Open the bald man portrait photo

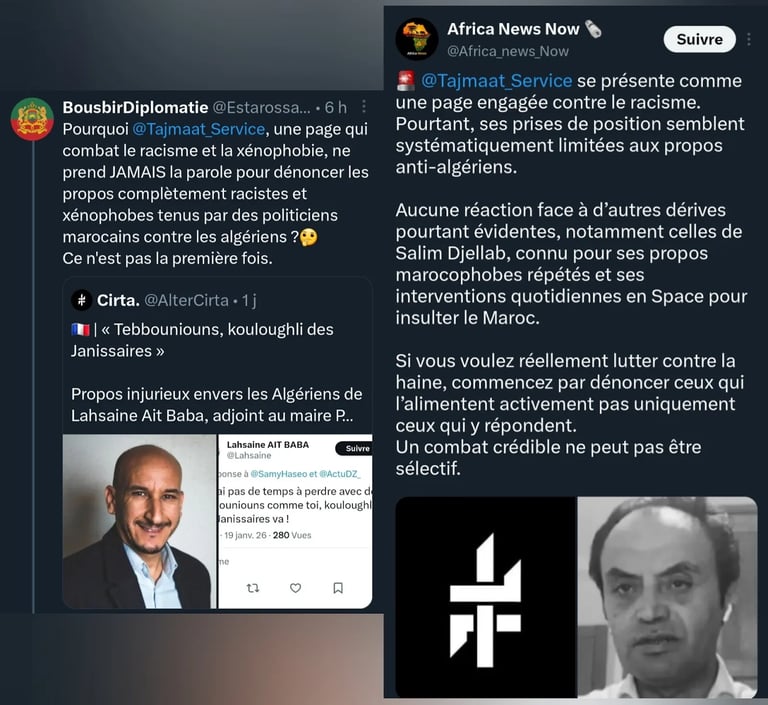[x=140, y=521]
